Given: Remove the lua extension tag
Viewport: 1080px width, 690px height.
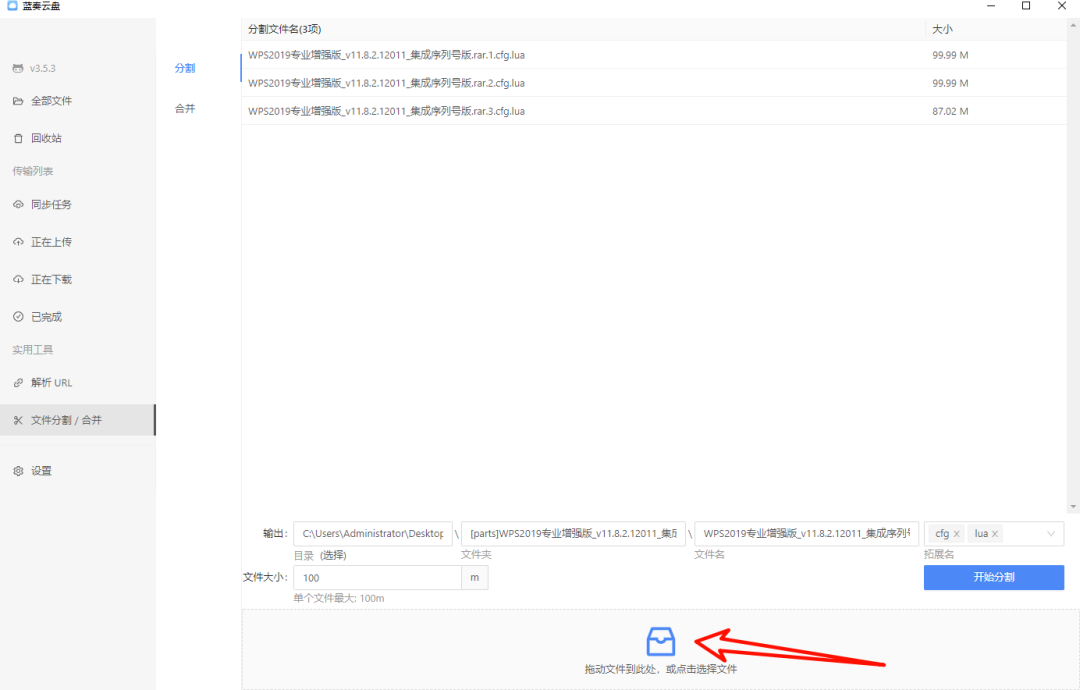Looking at the screenshot, I should click(995, 534).
